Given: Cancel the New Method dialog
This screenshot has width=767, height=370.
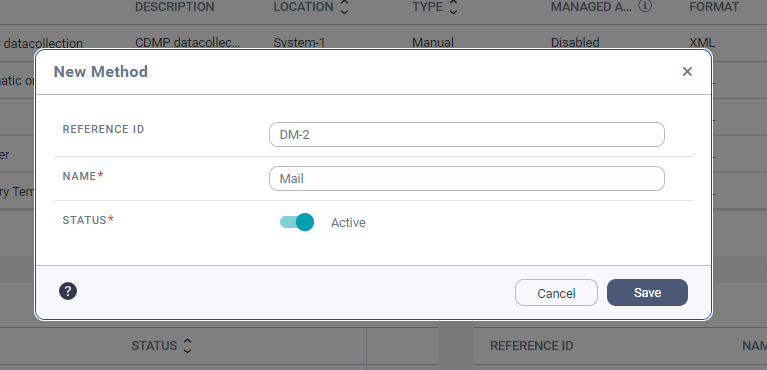Looking at the screenshot, I should coord(556,293).
